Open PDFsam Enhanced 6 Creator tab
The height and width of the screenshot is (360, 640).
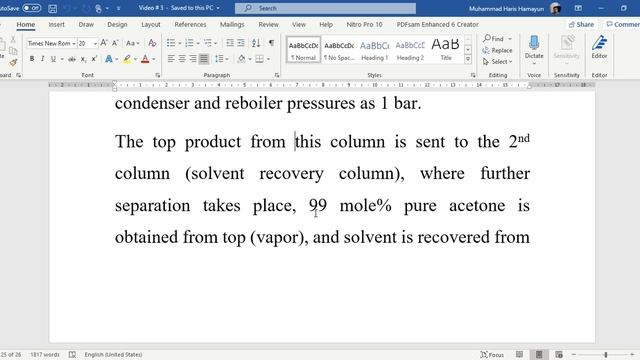click(438, 24)
